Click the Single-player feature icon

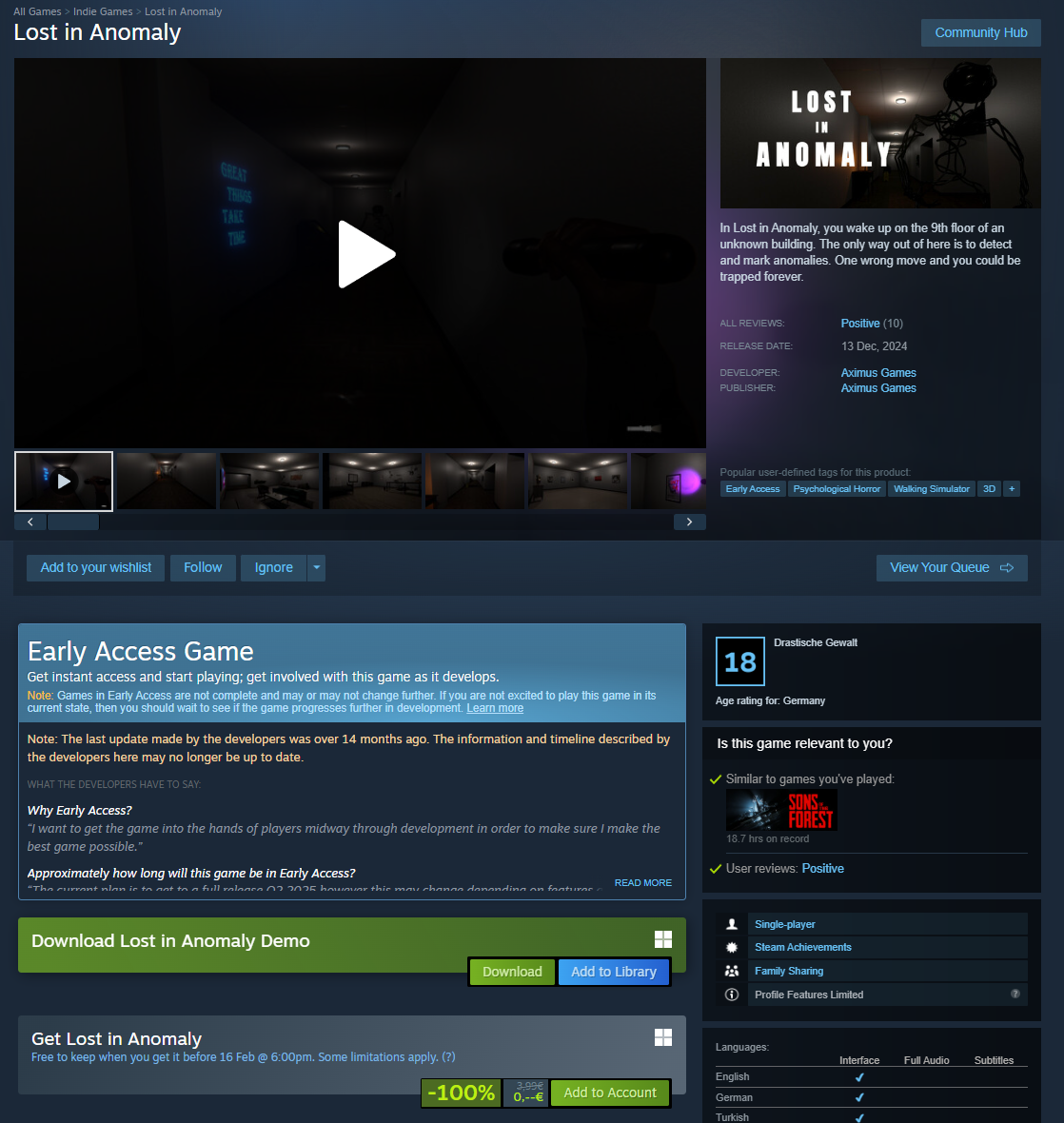tap(732, 924)
